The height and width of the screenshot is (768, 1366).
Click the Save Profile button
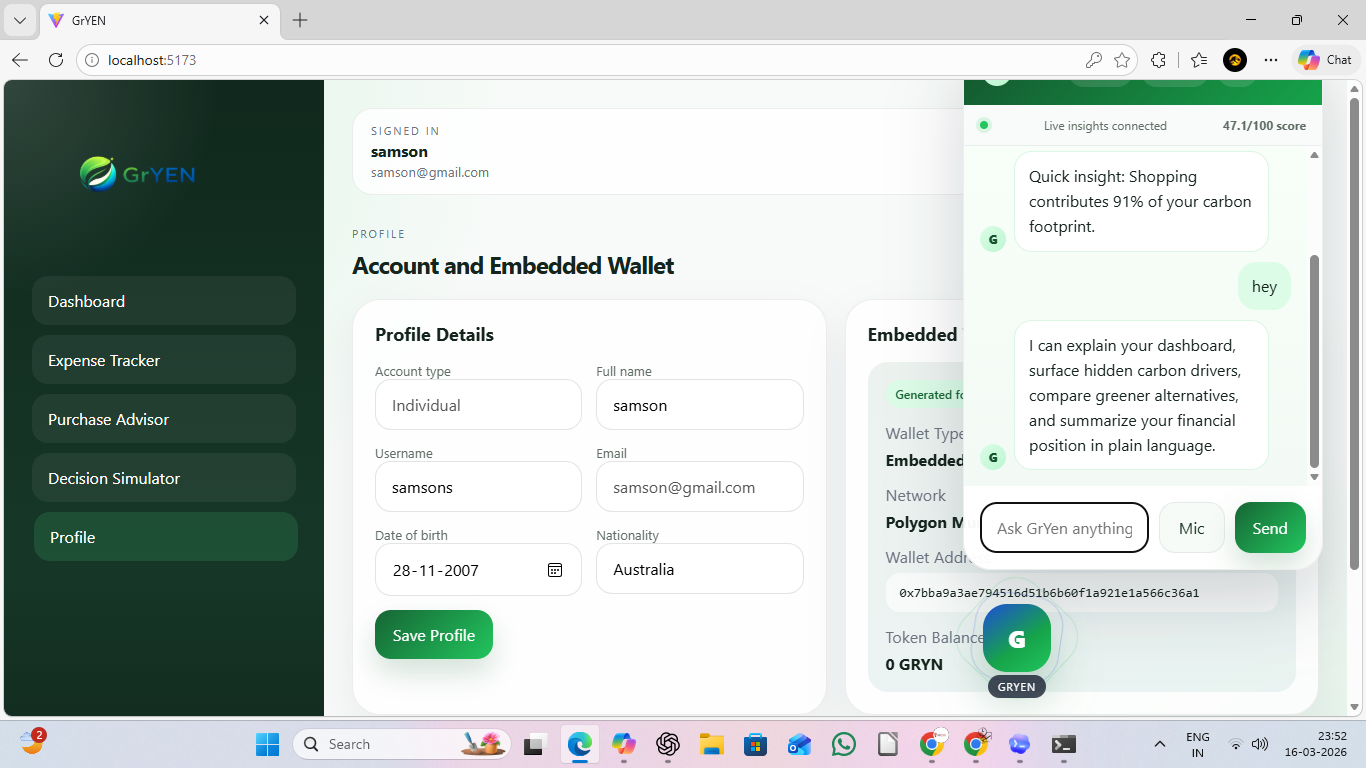(x=434, y=635)
